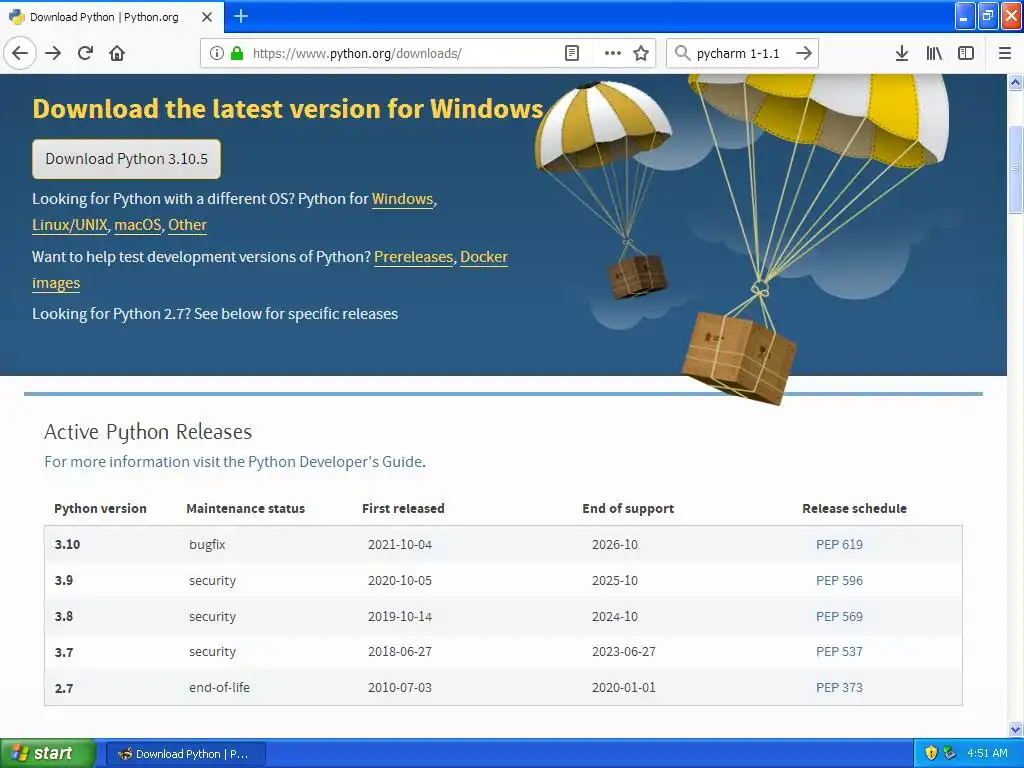Open PEP 596 release schedule
Viewport: 1024px width, 768px height.
(839, 581)
